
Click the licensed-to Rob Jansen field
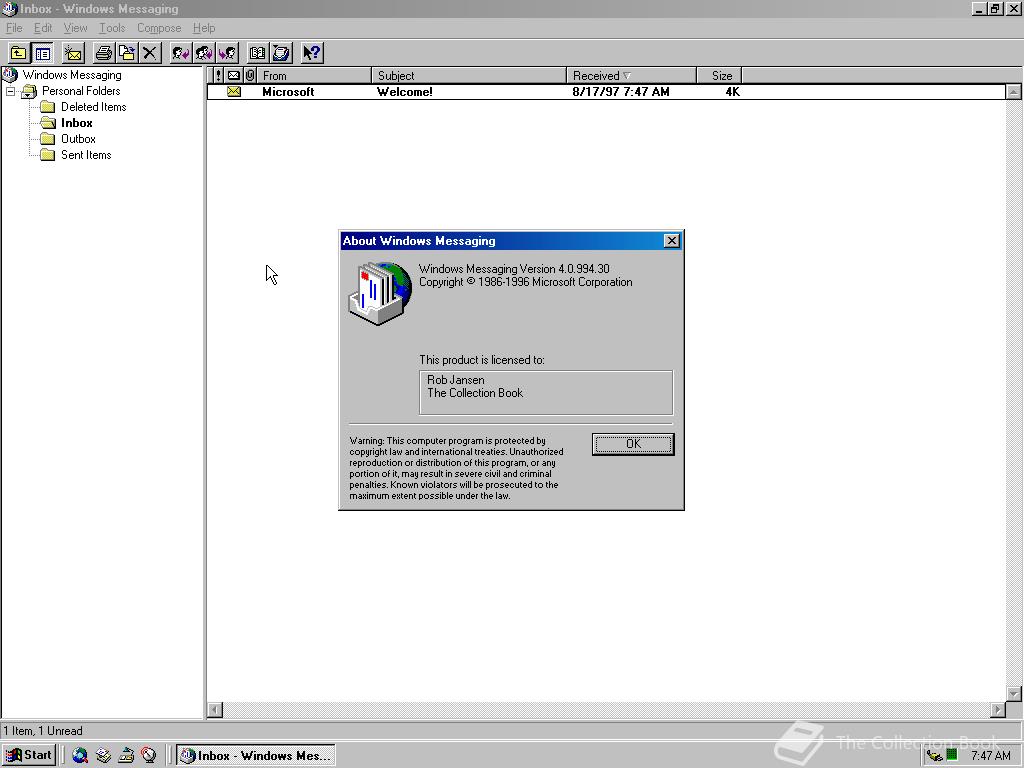[546, 392]
